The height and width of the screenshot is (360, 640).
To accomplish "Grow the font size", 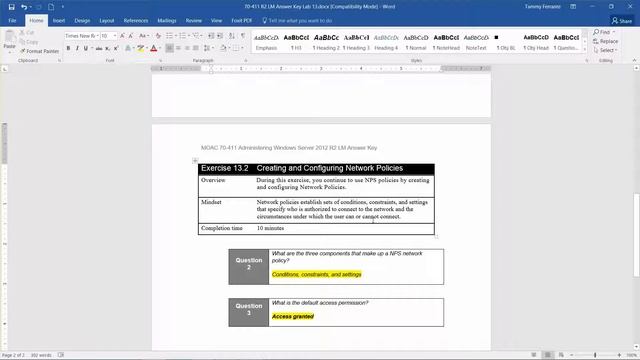I will coord(122,36).
